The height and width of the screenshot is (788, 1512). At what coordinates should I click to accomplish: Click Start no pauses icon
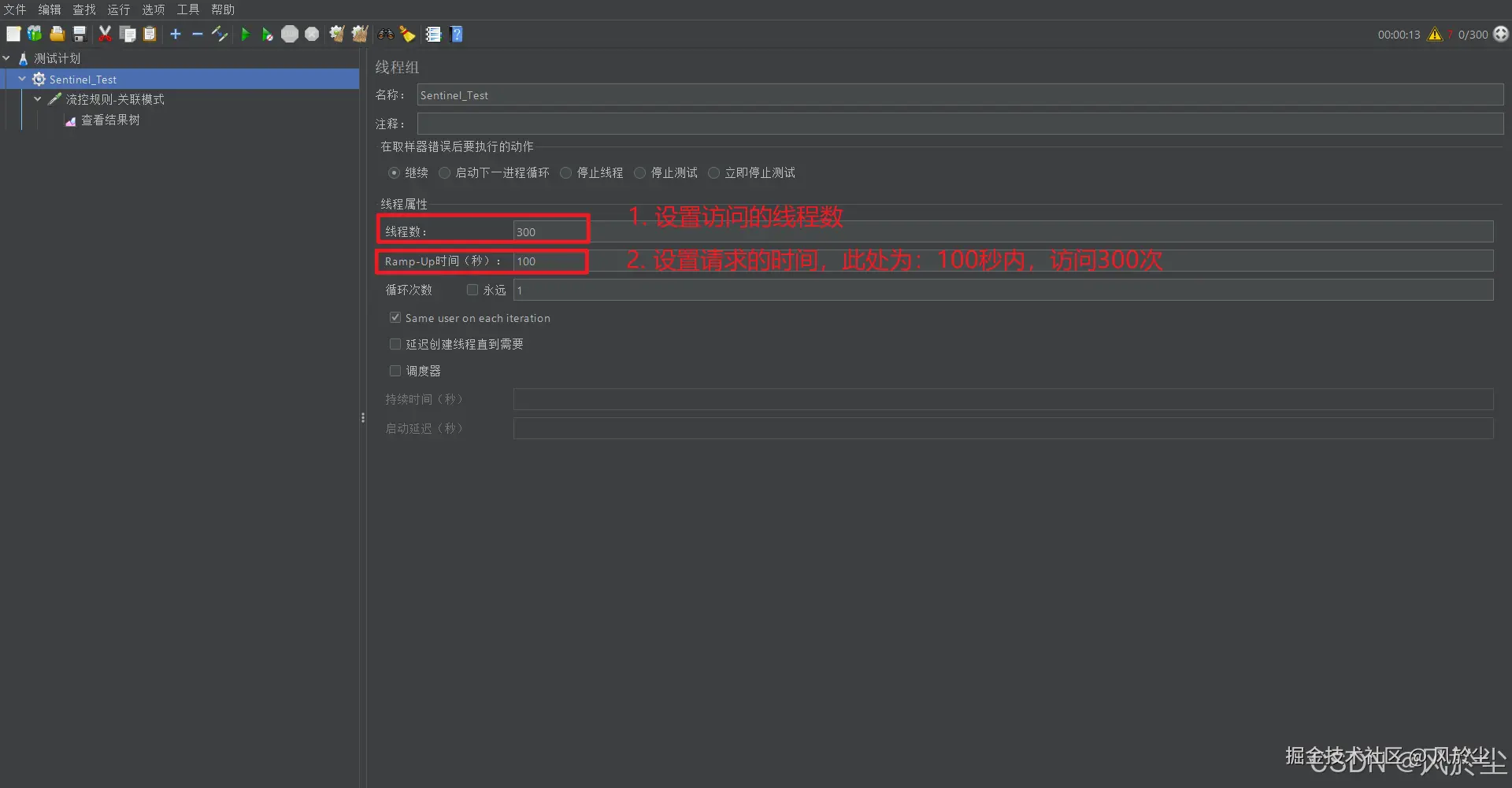(x=268, y=34)
